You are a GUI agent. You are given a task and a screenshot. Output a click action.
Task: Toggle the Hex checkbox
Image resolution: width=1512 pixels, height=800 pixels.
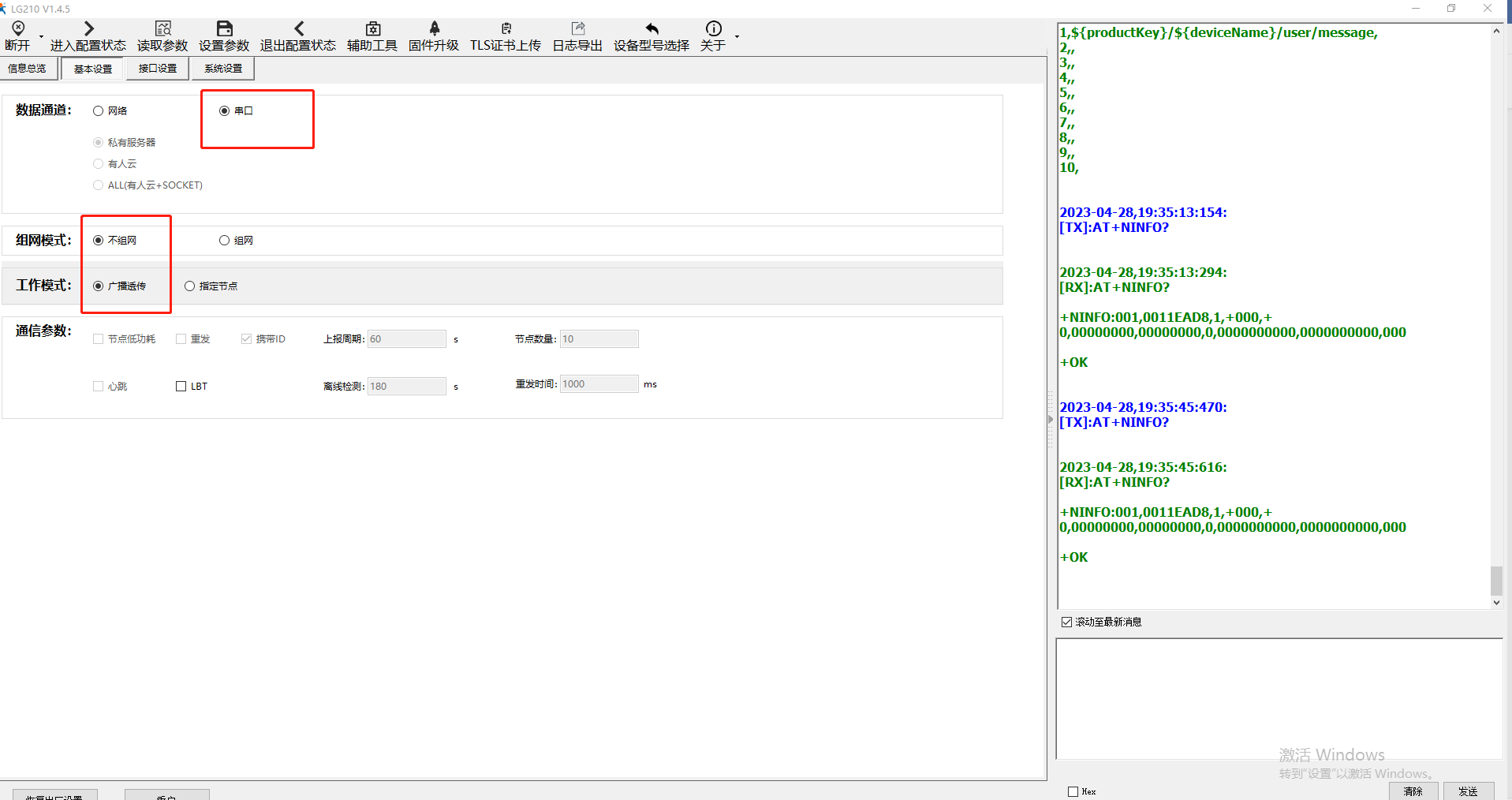click(1073, 791)
